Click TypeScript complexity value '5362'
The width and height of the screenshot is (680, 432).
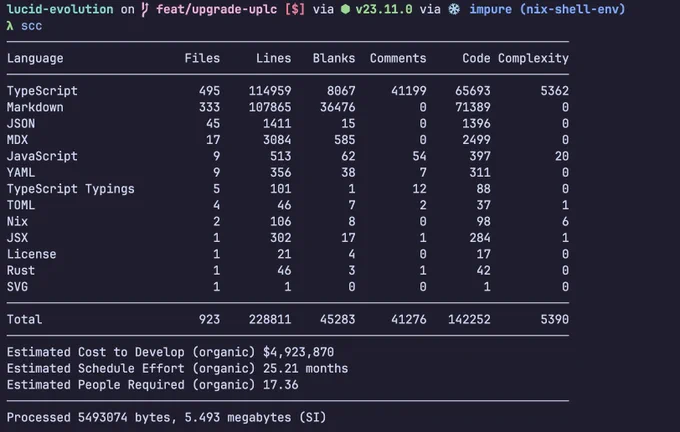pos(555,91)
